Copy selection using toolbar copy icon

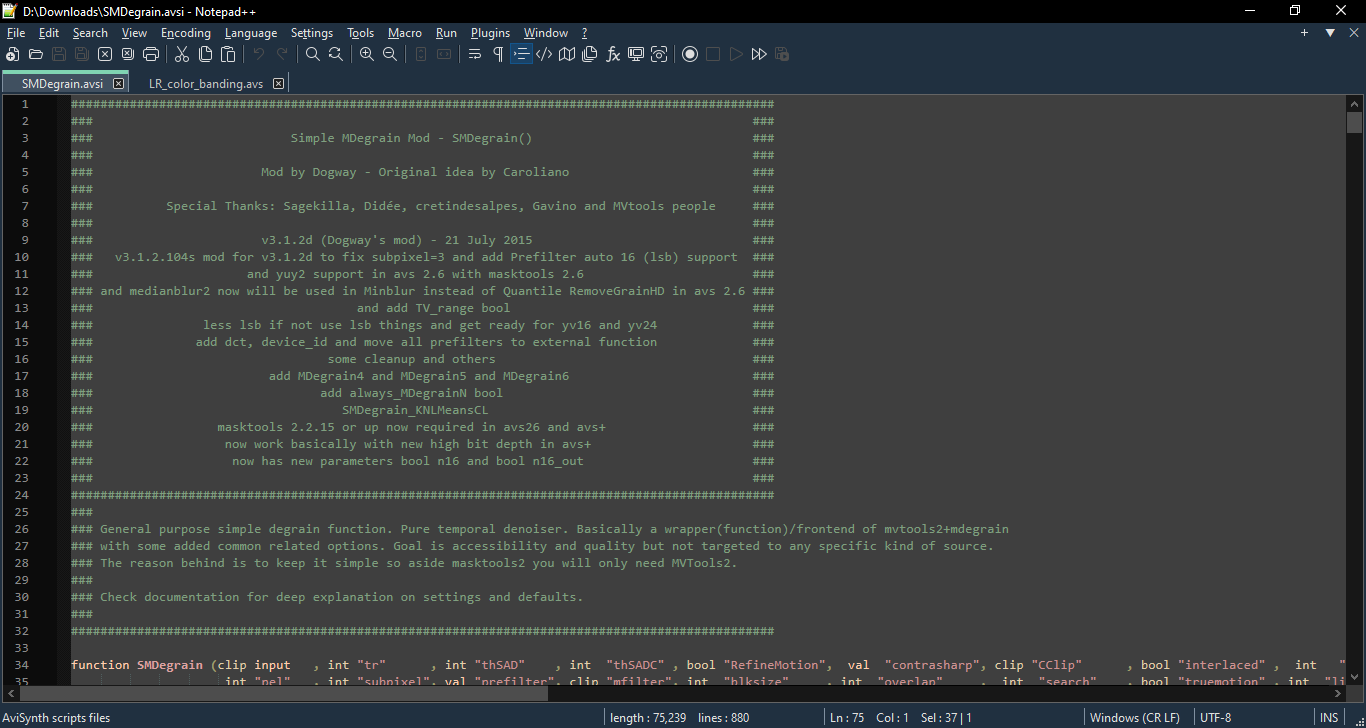coord(205,54)
